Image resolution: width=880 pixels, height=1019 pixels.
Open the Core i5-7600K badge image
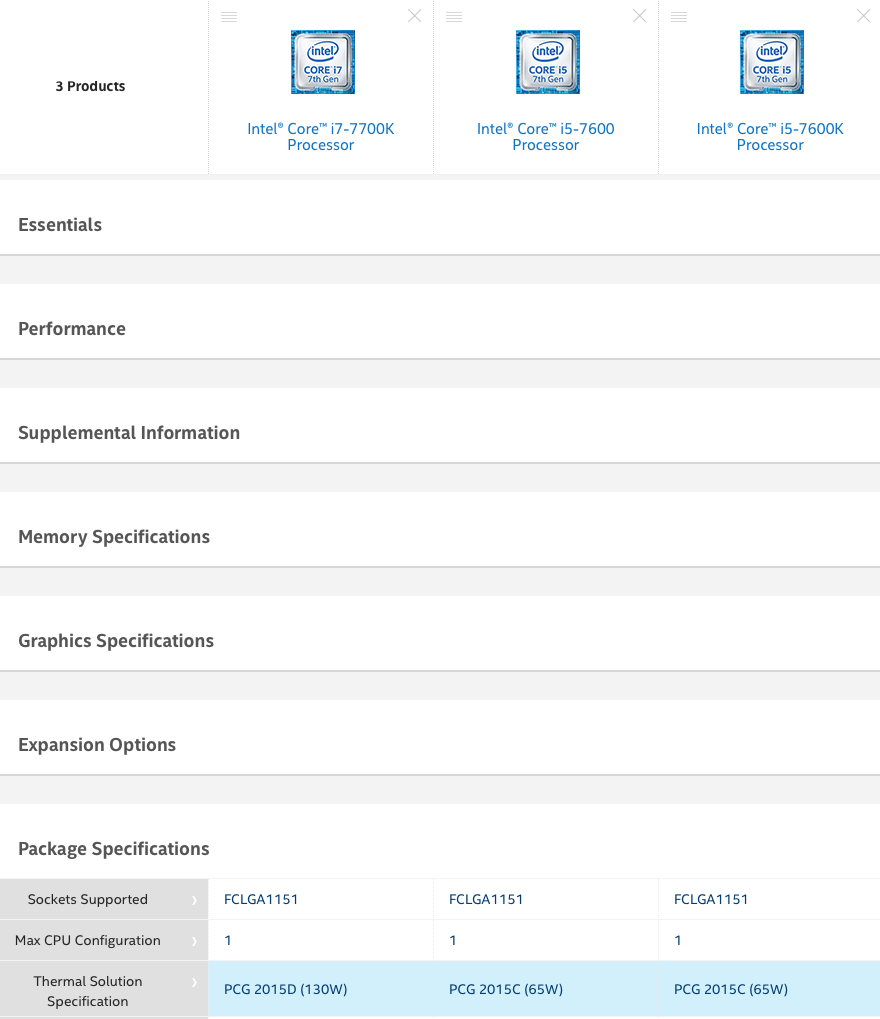tap(771, 62)
